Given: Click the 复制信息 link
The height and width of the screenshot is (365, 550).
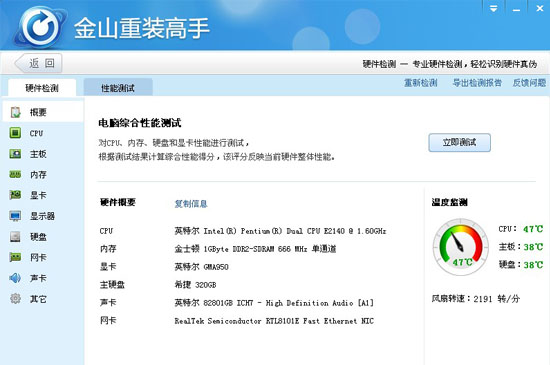Looking at the screenshot, I should click(191, 204).
